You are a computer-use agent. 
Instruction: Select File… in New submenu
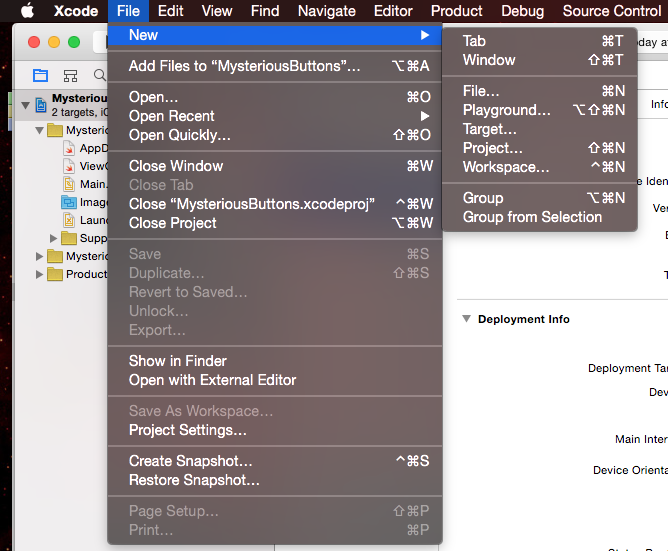click(x=540, y=91)
